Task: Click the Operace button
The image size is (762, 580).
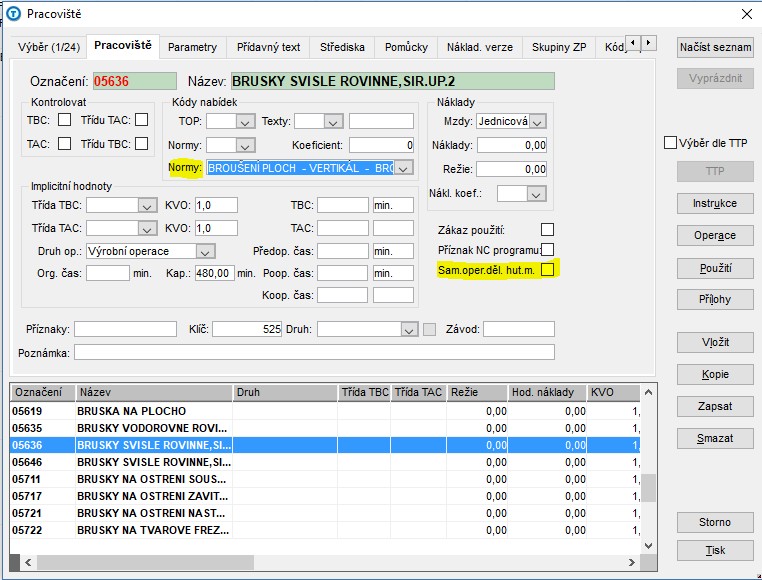Action: pos(715,235)
